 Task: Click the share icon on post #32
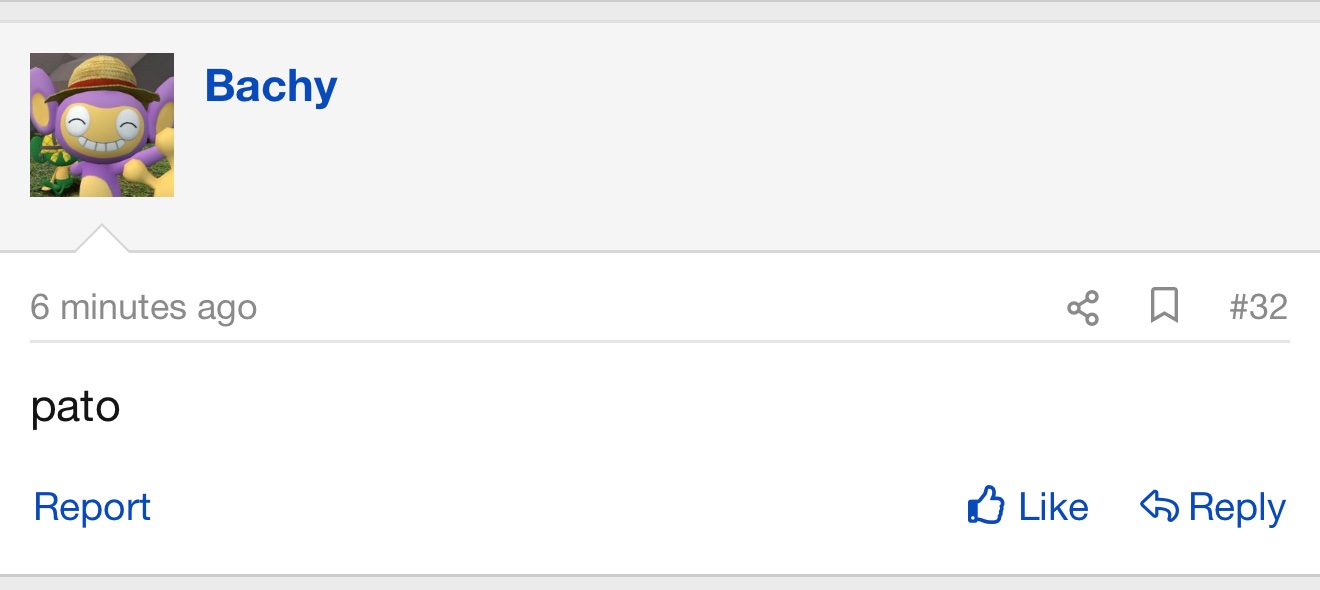1083,307
